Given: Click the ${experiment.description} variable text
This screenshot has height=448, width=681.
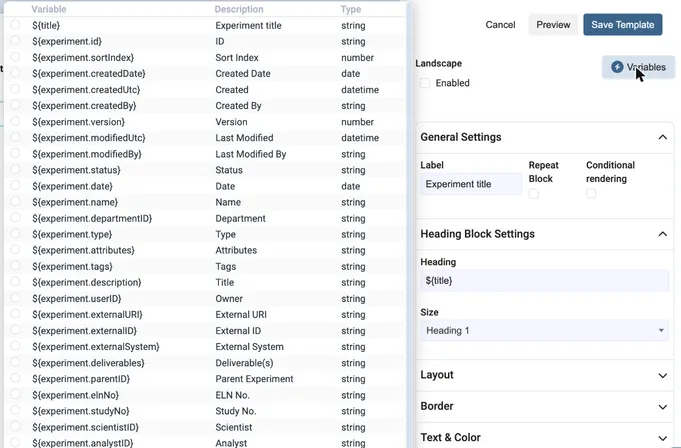Looking at the screenshot, I should (x=86, y=283).
